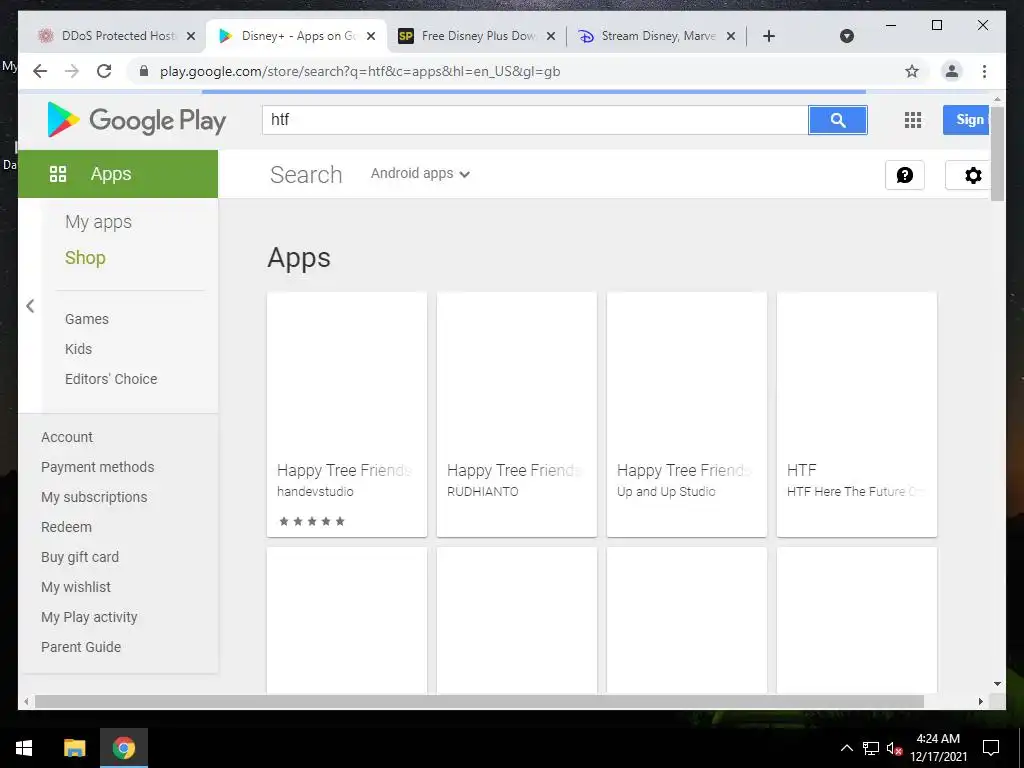Open the HTF Here The Future app card

857,415
